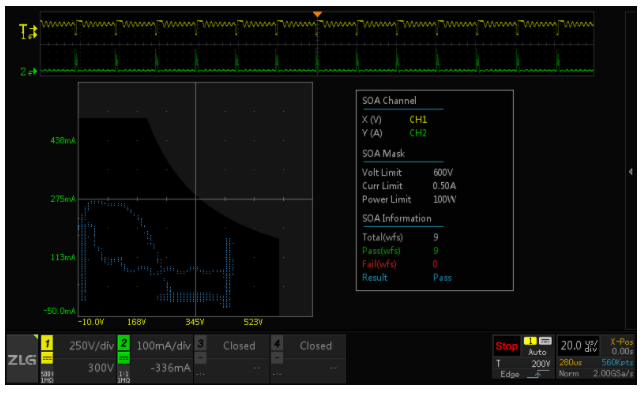The height and width of the screenshot is (393, 642).
Task: Select channel 2 1:1 probe ratio indicator
Action: (124, 377)
